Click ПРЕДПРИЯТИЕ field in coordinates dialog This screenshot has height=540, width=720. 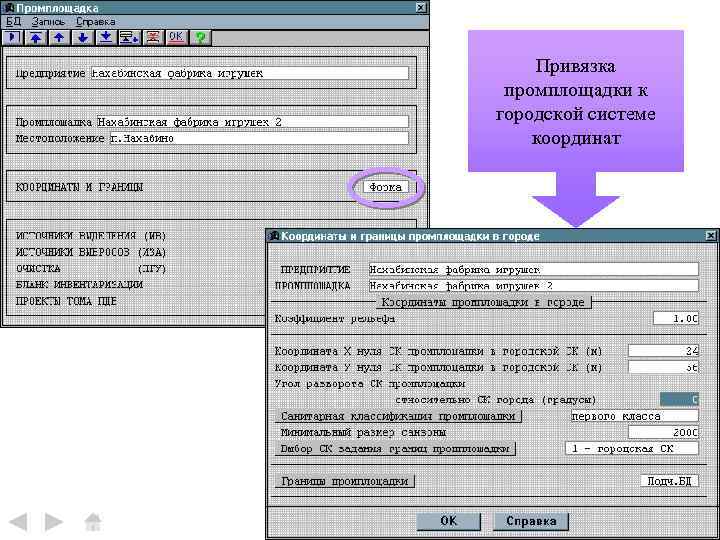click(534, 269)
